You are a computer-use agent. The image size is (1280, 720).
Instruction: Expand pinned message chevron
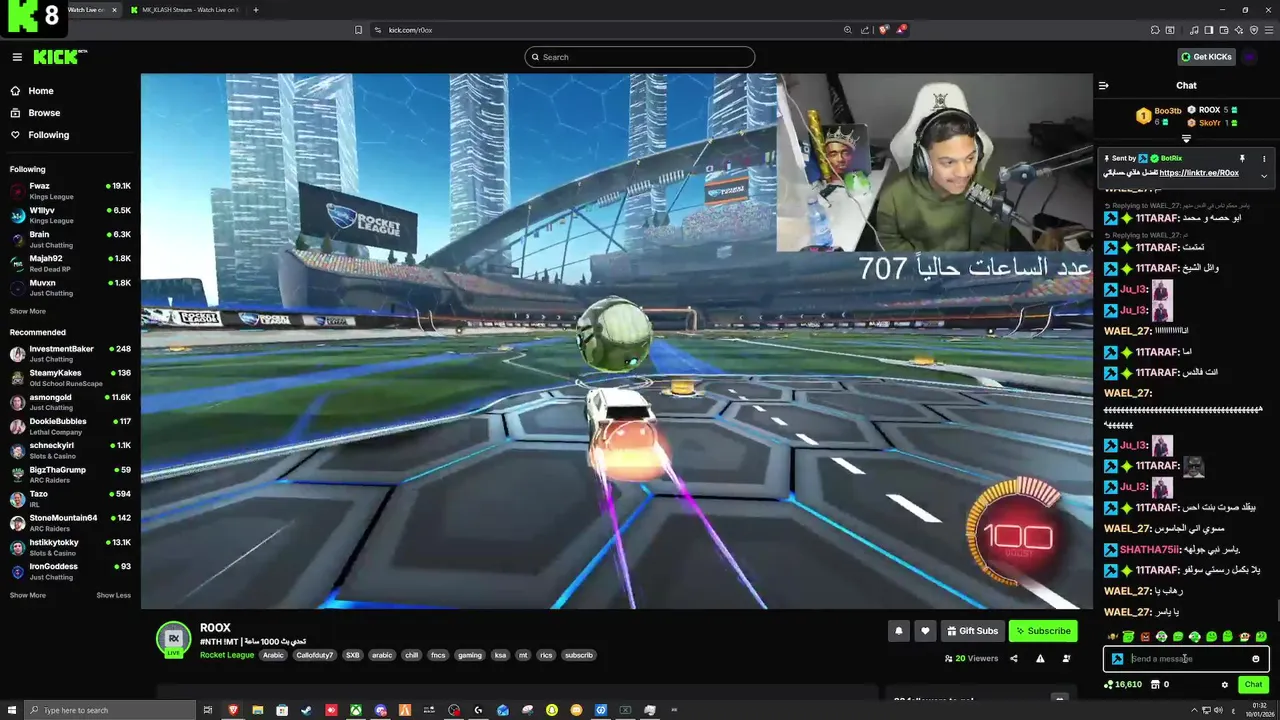point(1263,176)
